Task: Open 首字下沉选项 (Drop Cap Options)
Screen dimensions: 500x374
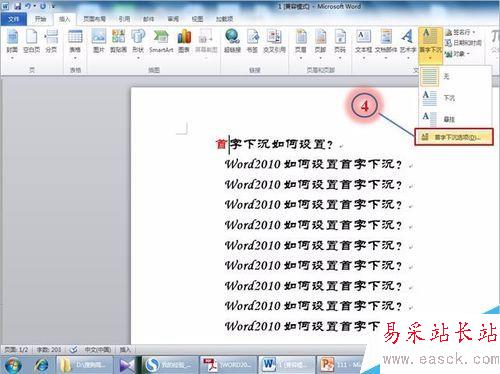Action: click(x=454, y=137)
